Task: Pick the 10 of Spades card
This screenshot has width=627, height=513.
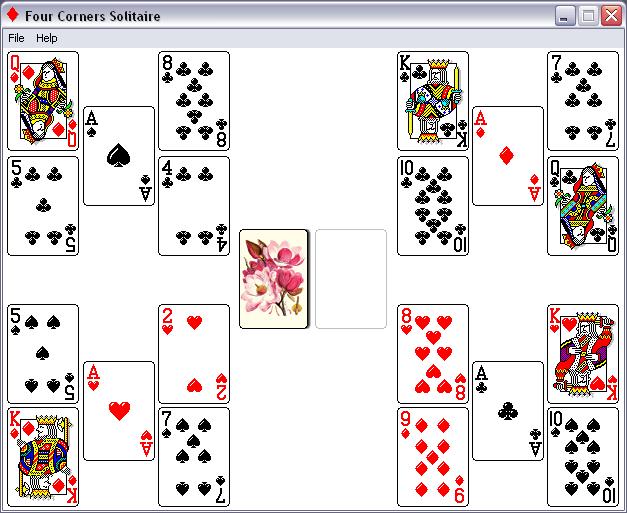Action: [x=583, y=457]
